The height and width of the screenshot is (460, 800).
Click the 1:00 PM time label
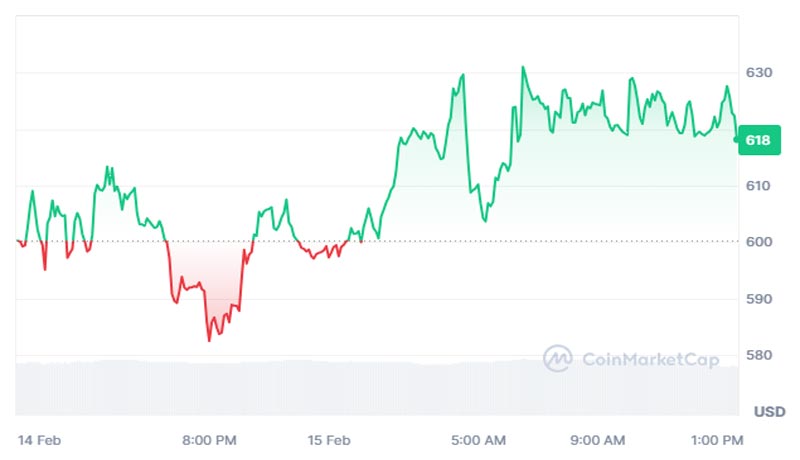(718, 440)
